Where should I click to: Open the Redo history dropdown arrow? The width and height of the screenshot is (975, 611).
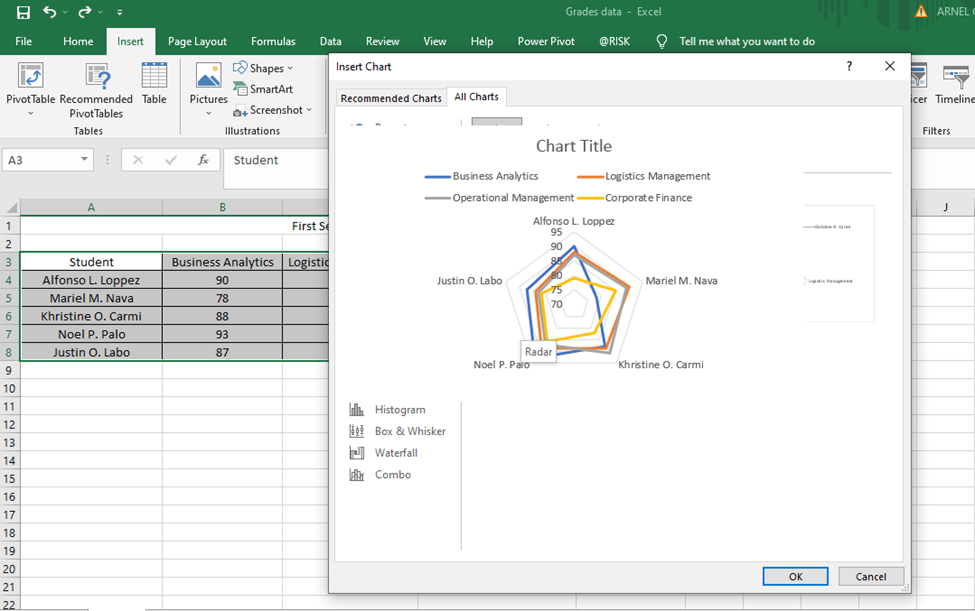pyautogui.click(x=101, y=12)
